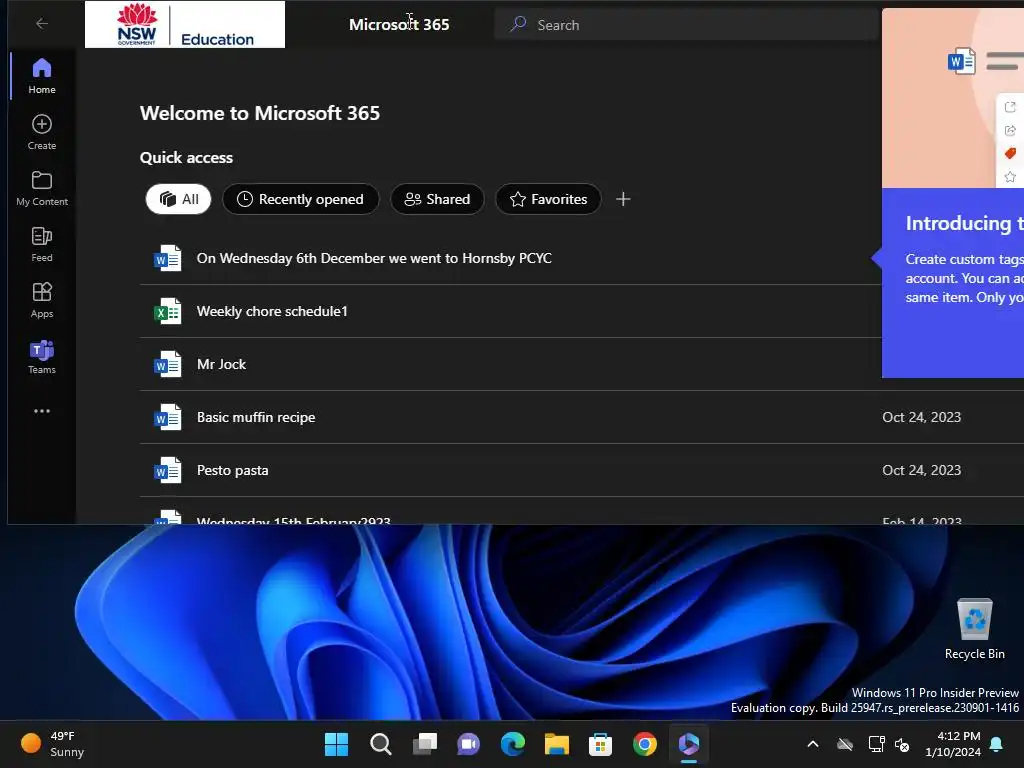Viewport: 1024px width, 768px height.
Task: Click Excel icon beside Weekly chore schedule1
Action: point(167,312)
